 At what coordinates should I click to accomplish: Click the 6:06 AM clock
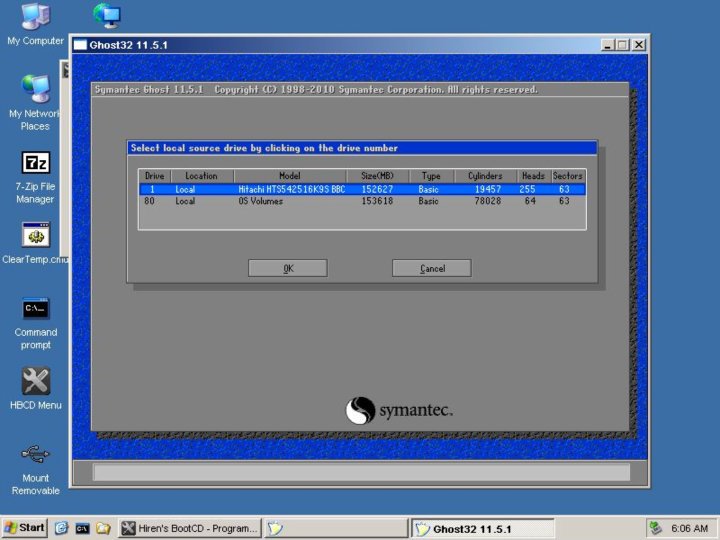(x=689, y=529)
